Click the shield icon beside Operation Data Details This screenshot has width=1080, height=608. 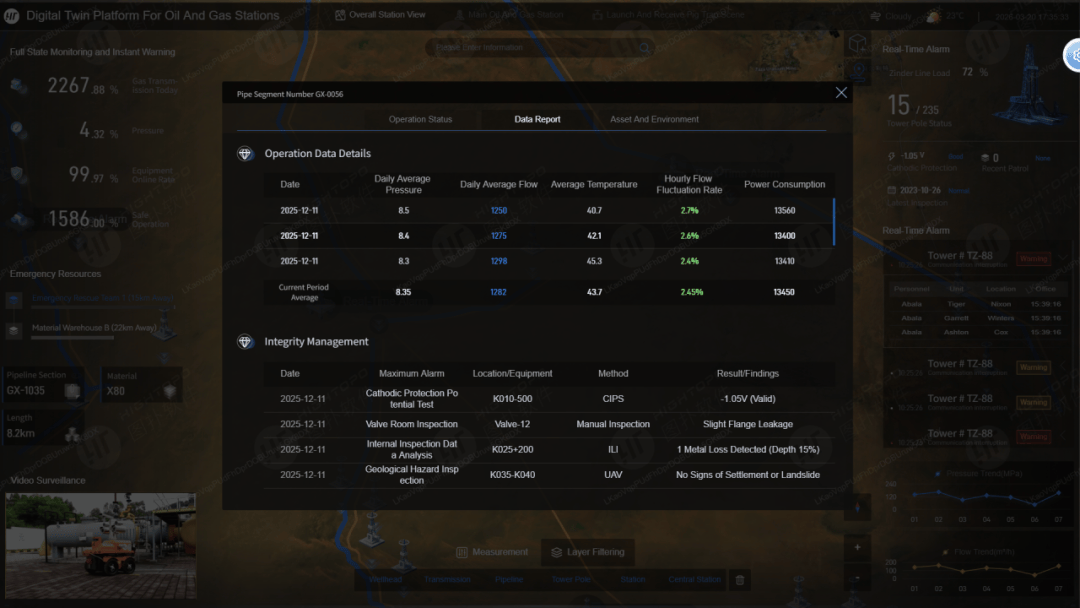tap(245, 154)
